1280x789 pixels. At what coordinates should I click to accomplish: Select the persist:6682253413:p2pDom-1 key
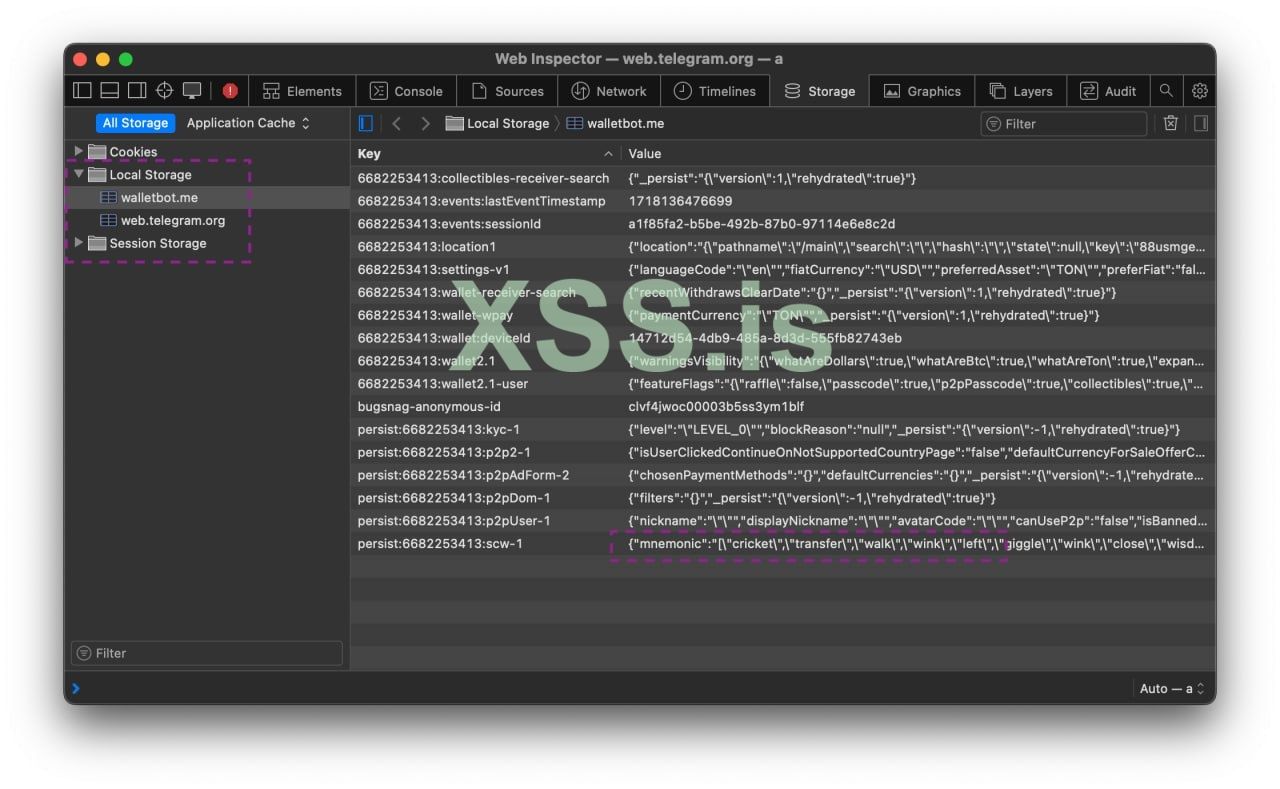[x=454, y=498]
